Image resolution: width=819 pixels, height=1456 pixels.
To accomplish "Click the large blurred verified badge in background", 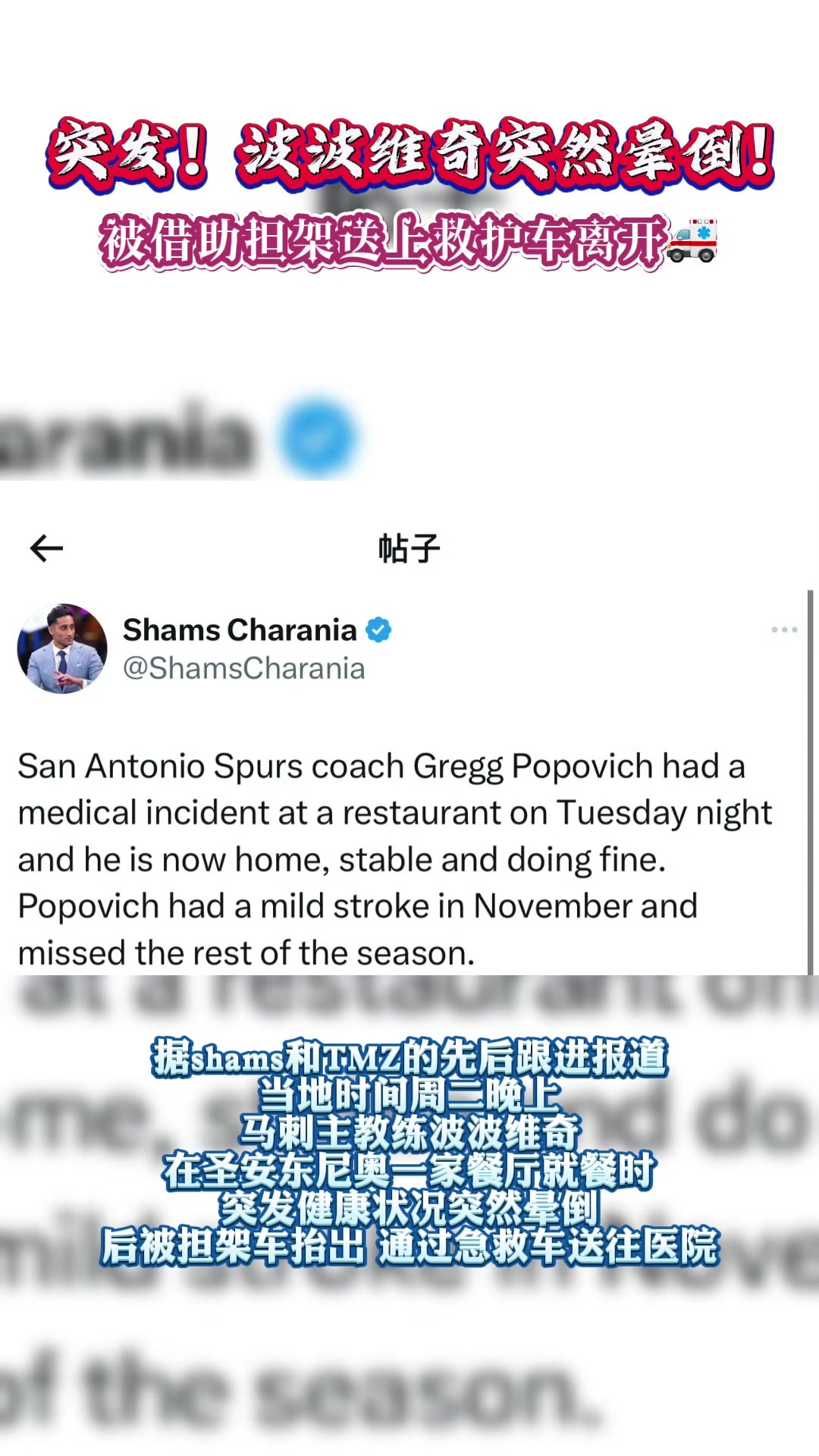I will click(318, 438).
